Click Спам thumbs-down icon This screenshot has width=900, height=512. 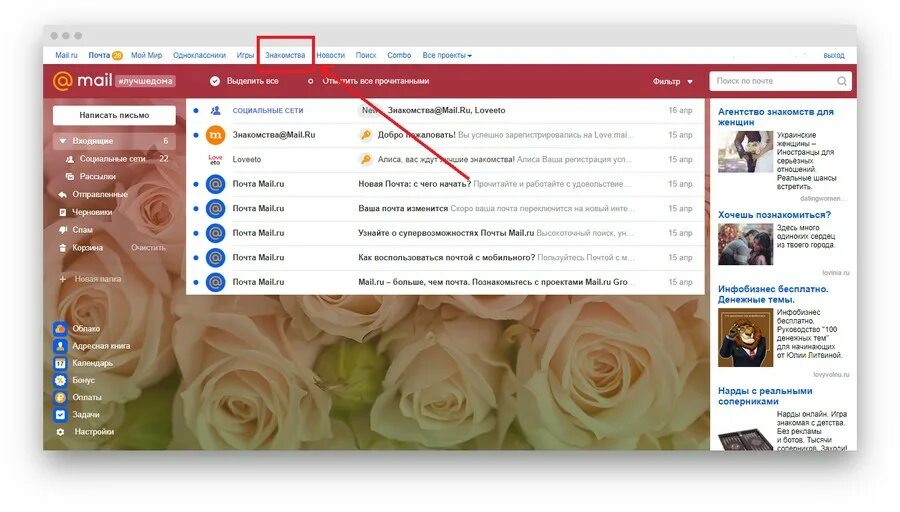pyautogui.click(x=63, y=230)
